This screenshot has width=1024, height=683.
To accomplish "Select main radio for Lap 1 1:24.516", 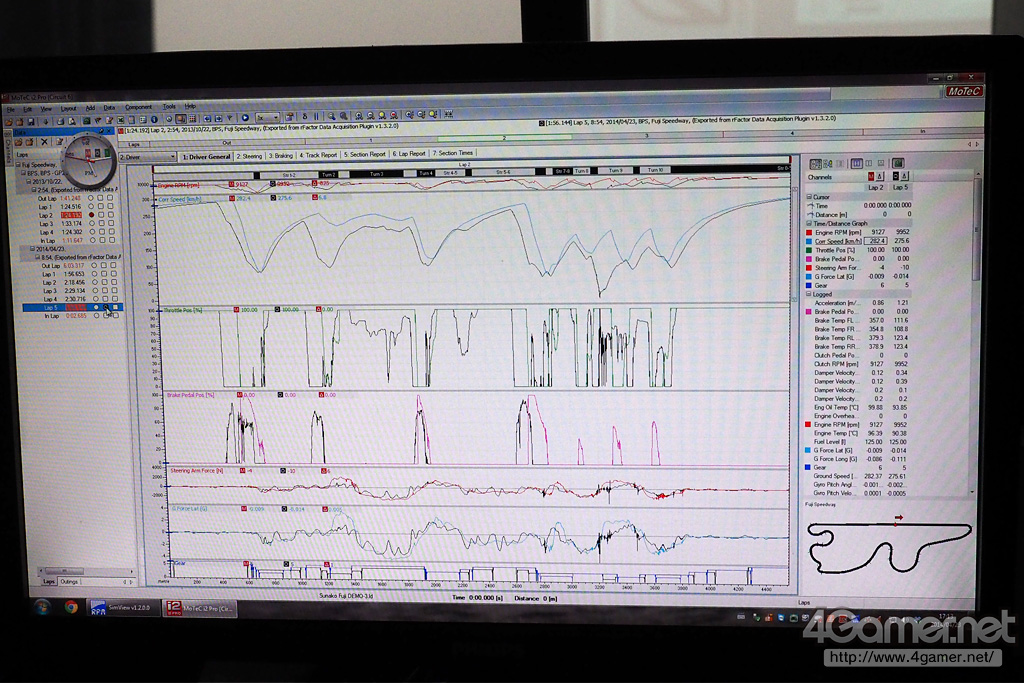I will (x=91, y=206).
